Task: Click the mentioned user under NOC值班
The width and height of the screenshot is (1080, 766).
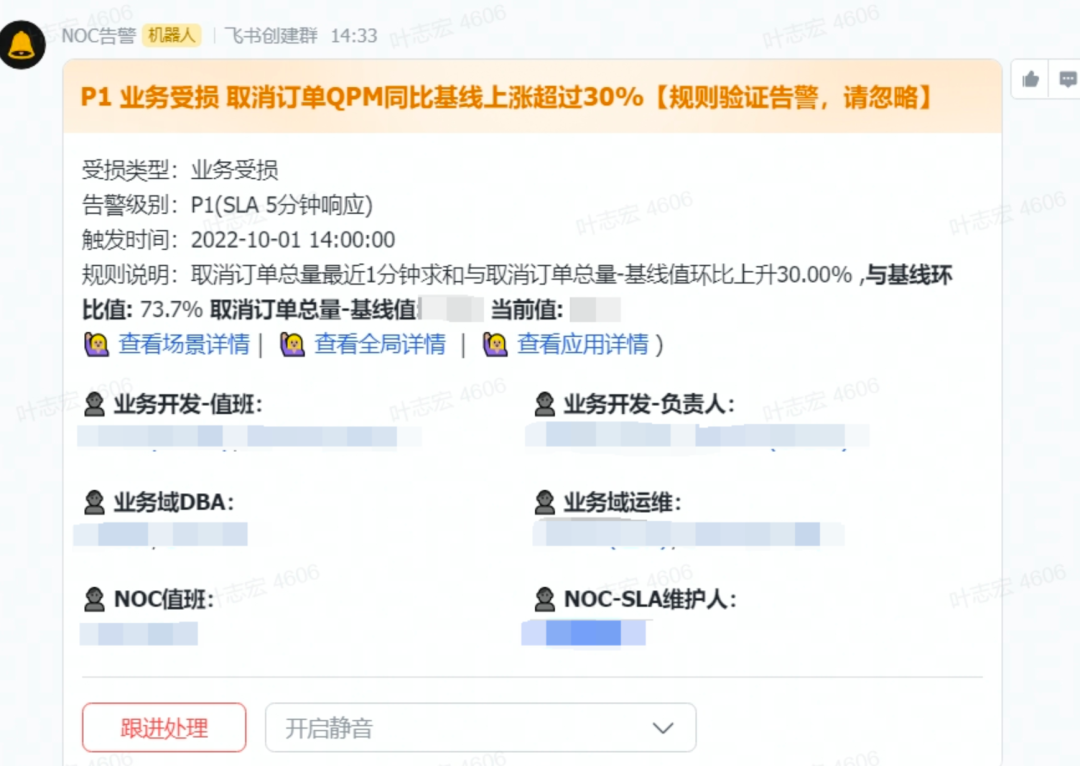Action: click(139, 633)
